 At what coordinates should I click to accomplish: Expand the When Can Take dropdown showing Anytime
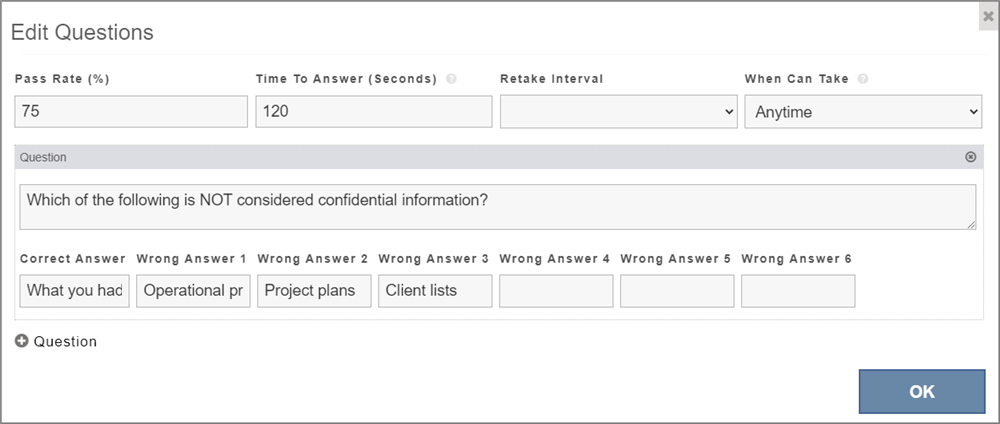(863, 112)
